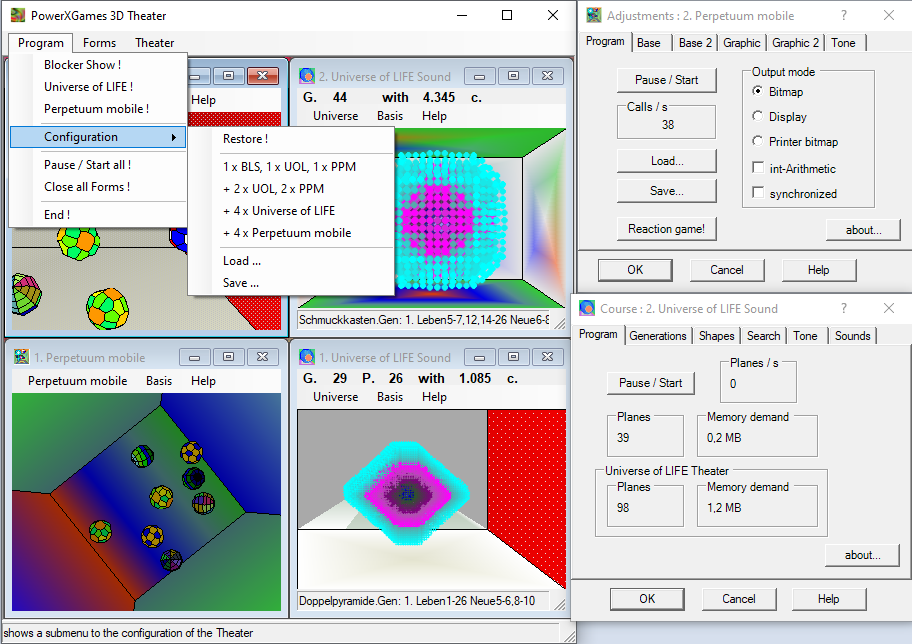Click the about... button in Adjustments
The width and height of the screenshot is (912, 644).
(863, 230)
